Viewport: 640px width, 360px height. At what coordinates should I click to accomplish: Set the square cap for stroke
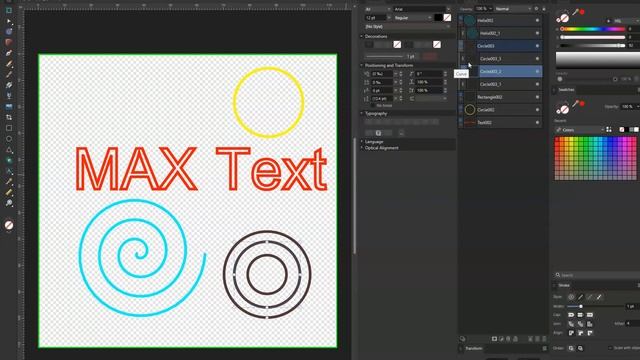point(589,315)
